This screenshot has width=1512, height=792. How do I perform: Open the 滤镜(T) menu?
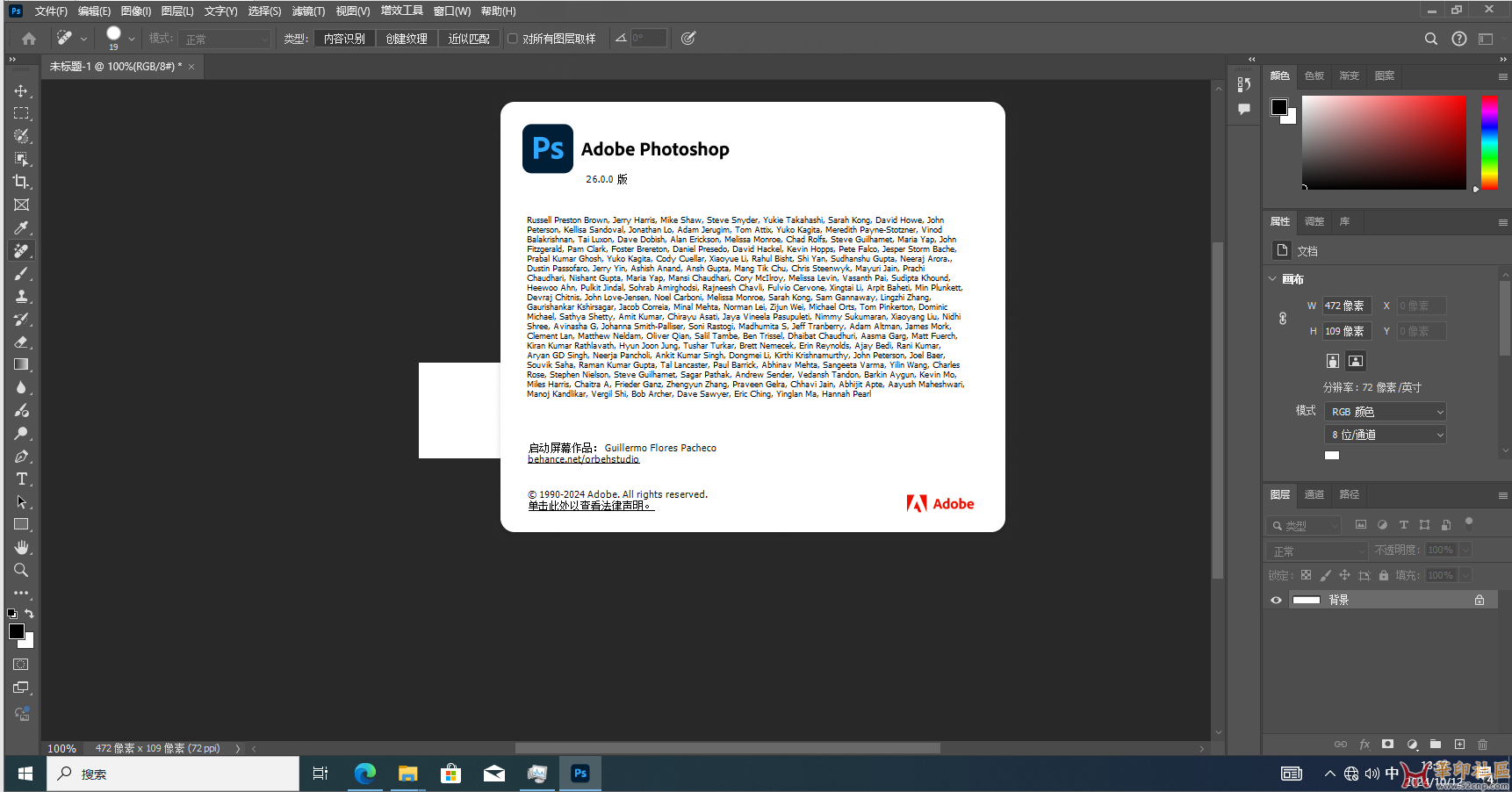308,11
